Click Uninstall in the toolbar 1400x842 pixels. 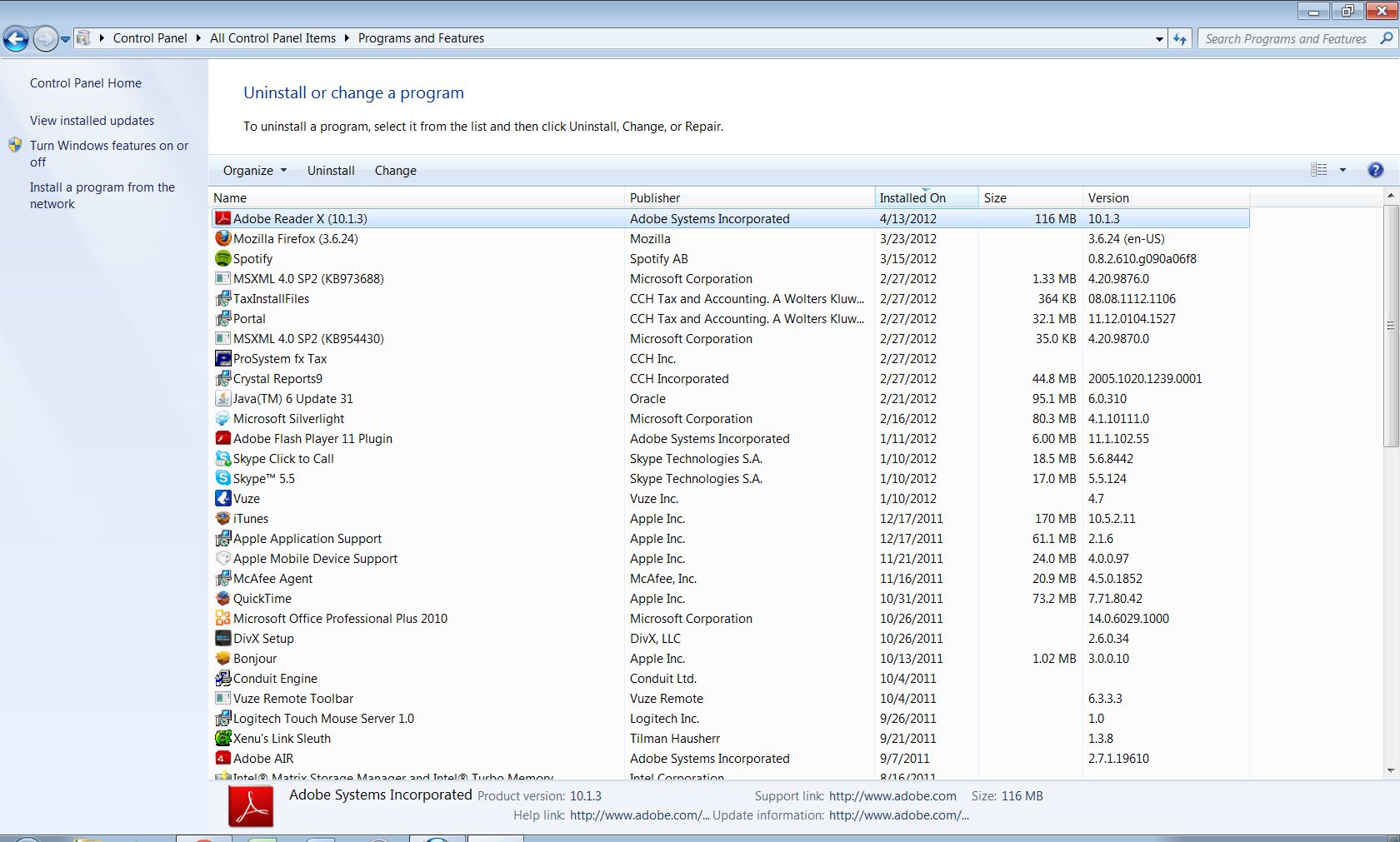331,170
